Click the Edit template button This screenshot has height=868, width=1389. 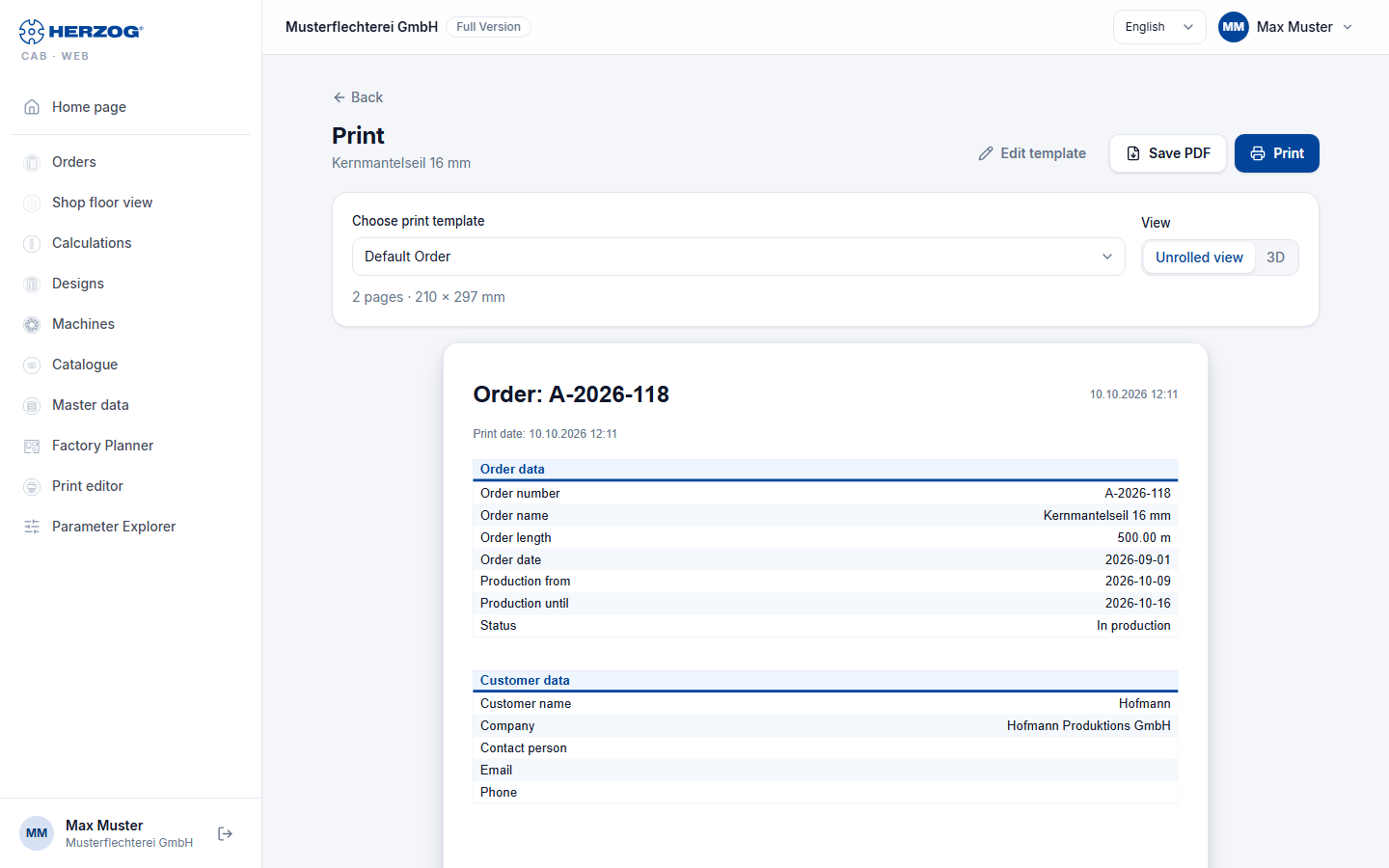click(x=1032, y=153)
